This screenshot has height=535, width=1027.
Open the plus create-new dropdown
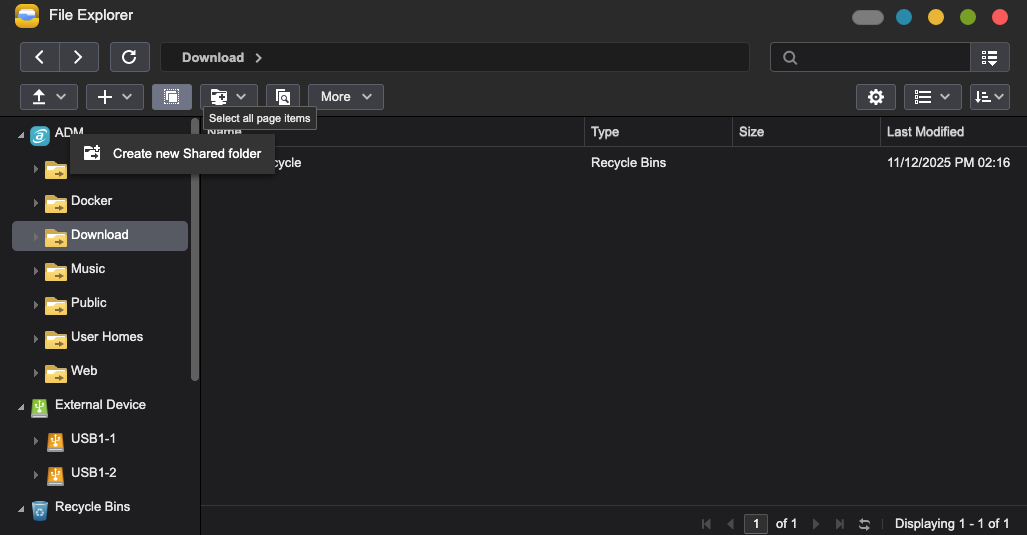coord(115,97)
